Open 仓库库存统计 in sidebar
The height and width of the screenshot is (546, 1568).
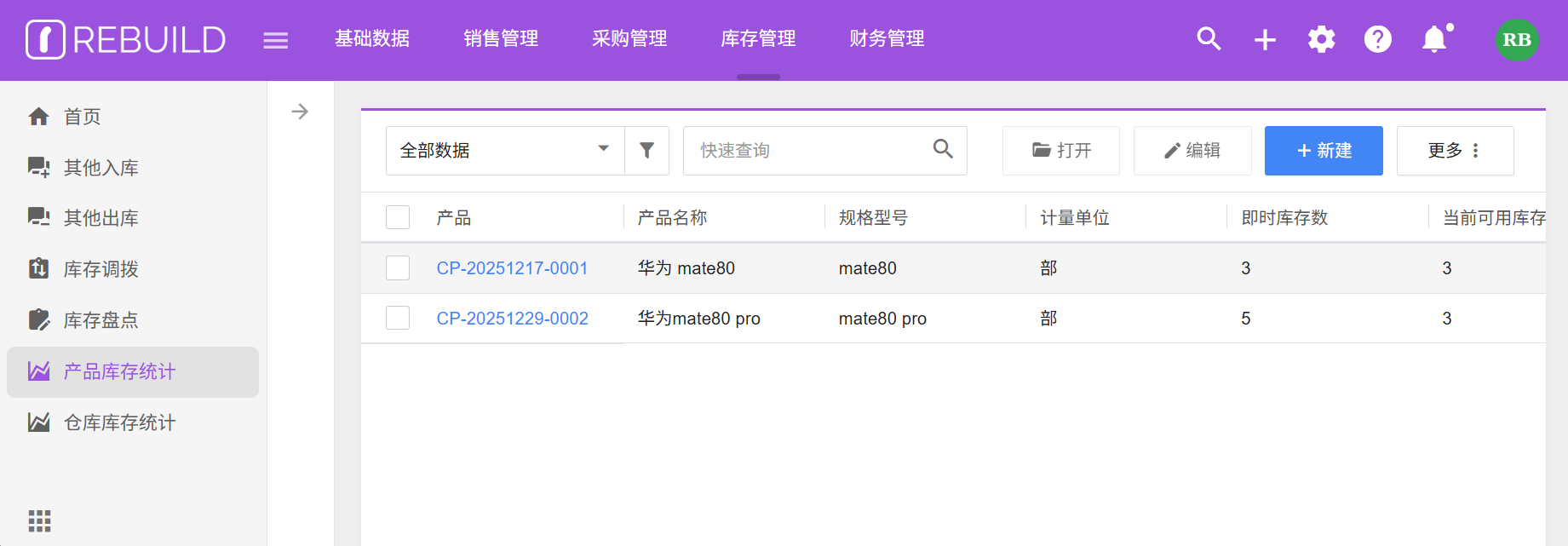click(119, 422)
